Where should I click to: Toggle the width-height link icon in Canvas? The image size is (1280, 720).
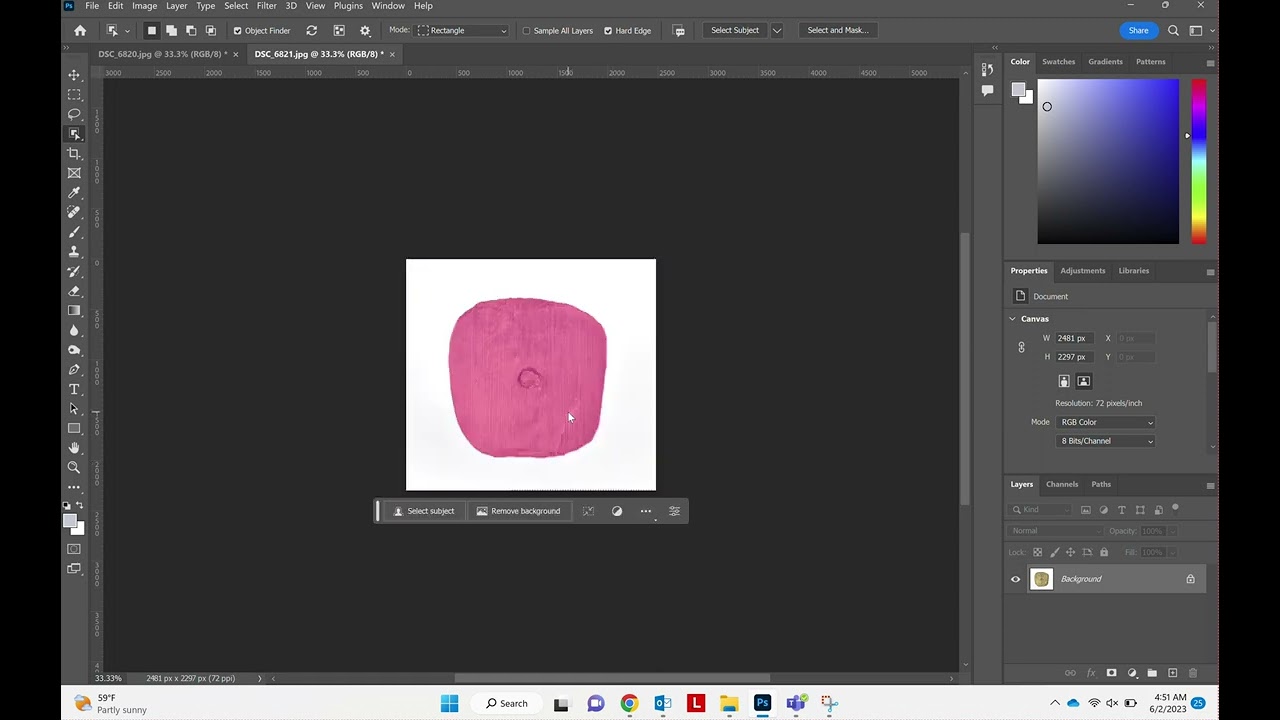point(1021,347)
